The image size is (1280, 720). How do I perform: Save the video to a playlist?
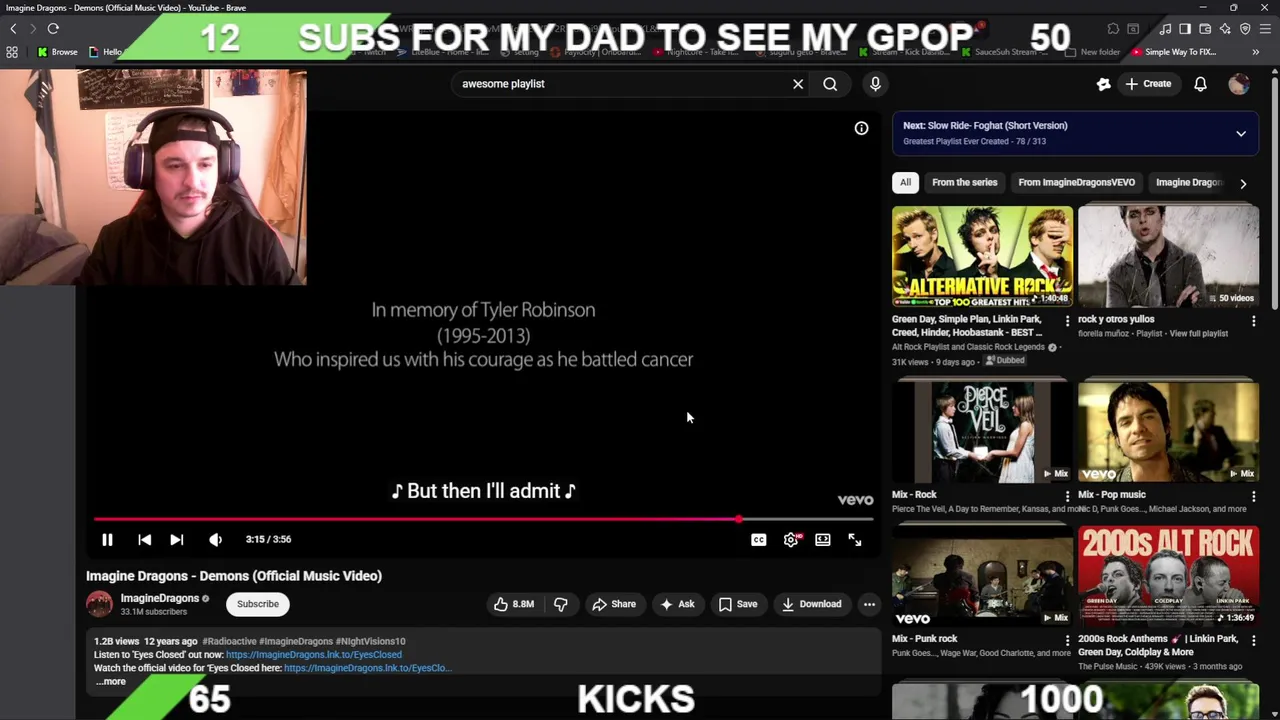point(738,604)
